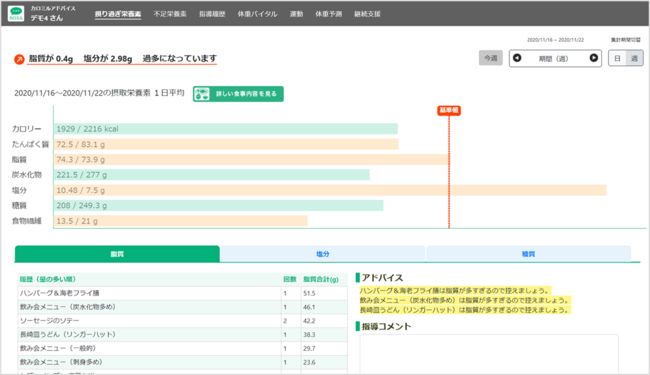The width and height of the screenshot is (650, 375).
Task: Click advice line about ハンバーグ＆海老フライ膳
Action: [x=455, y=290]
